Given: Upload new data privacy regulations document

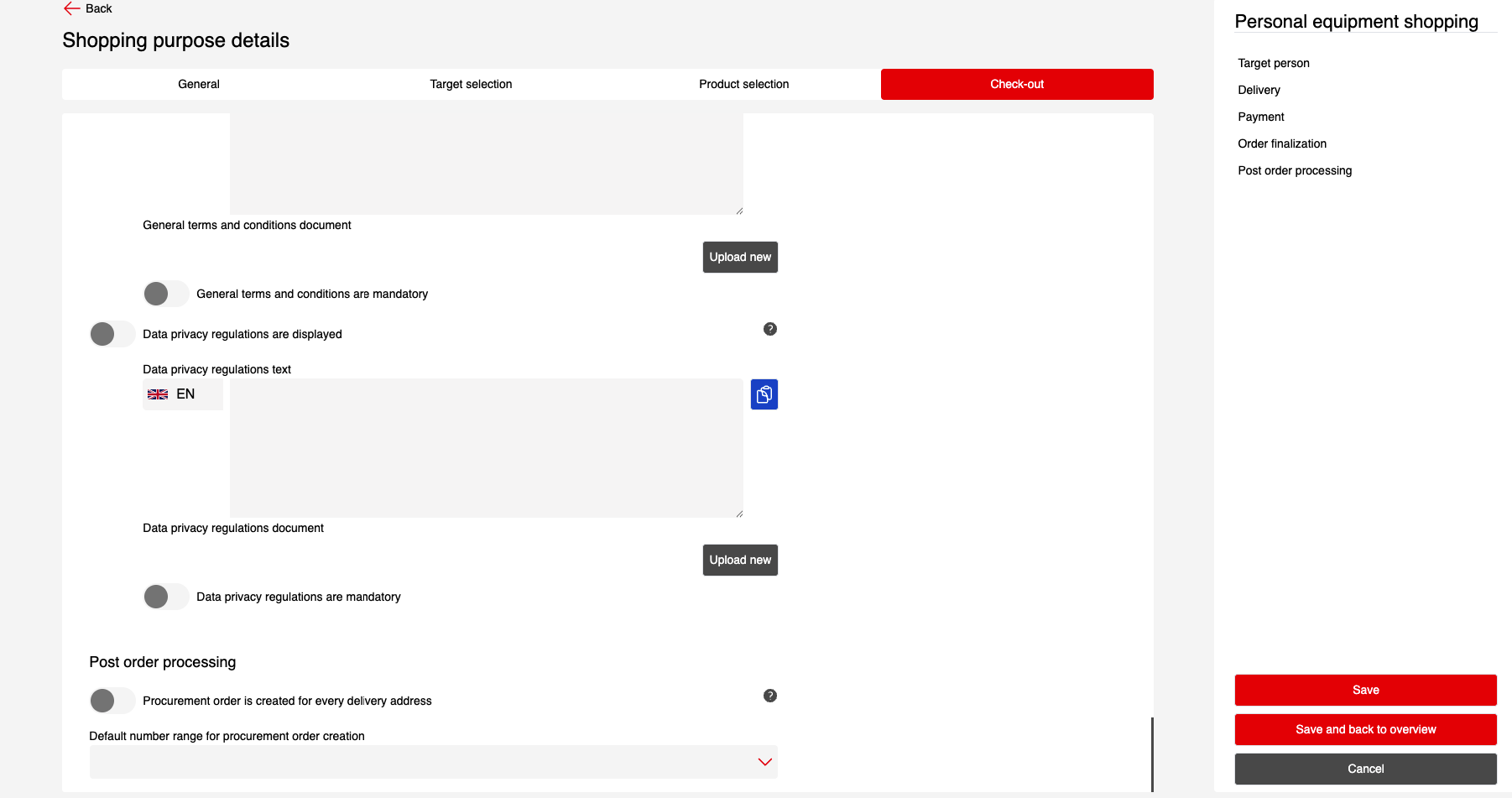Looking at the screenshot, I should 739,560.
